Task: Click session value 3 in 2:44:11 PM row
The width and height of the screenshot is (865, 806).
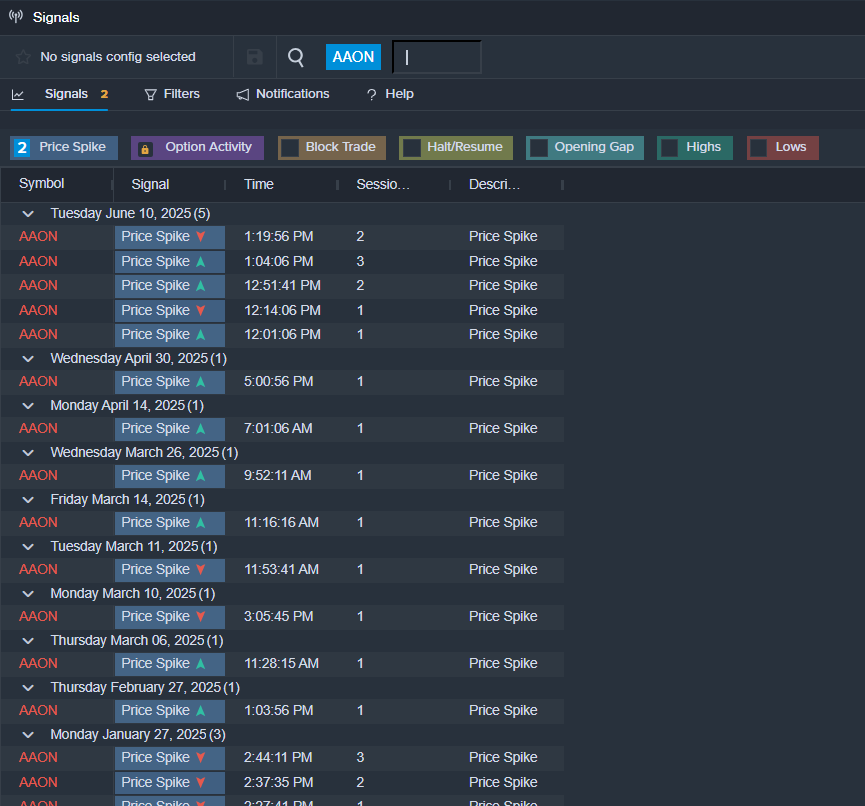Action: [360, 757]
